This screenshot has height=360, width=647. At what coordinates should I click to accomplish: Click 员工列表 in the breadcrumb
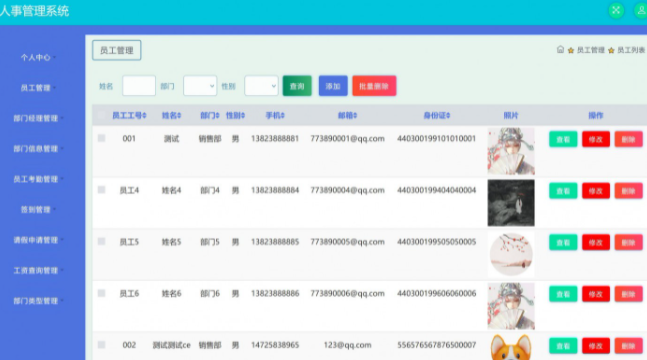pyautogui.click(x=631, y=50)
